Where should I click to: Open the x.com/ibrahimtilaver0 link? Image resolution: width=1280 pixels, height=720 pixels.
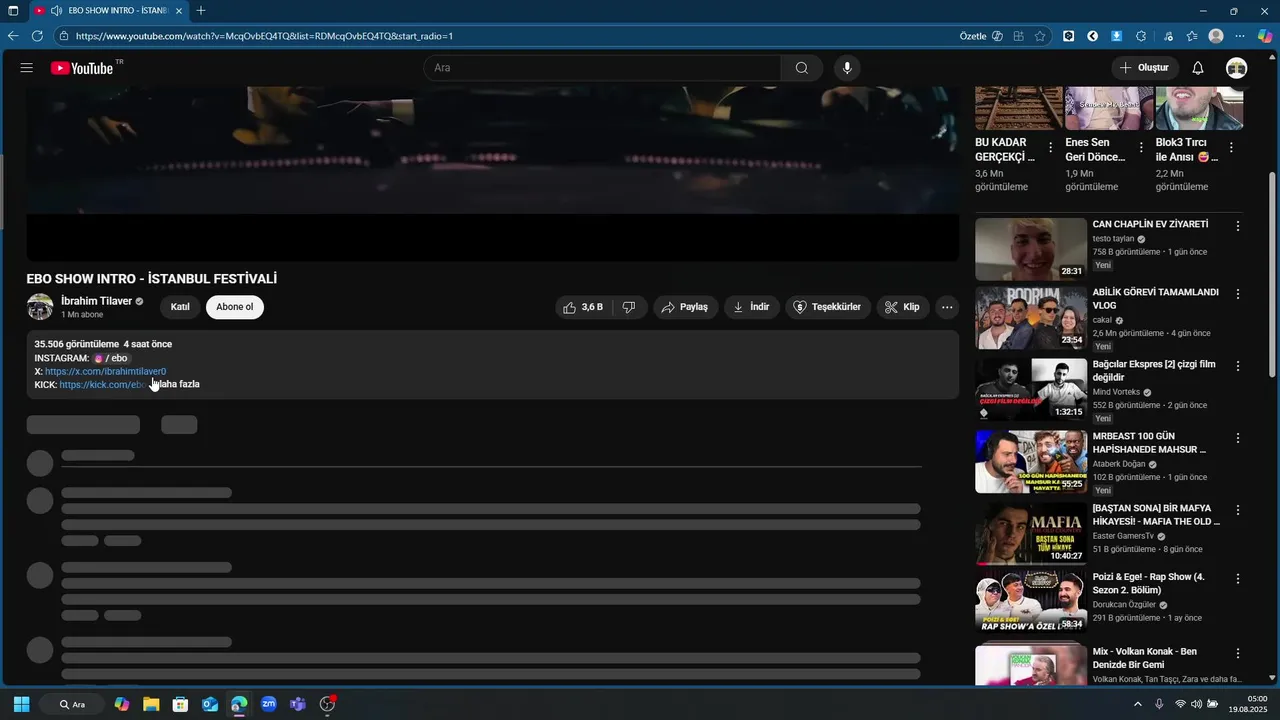tap(105, 371)
